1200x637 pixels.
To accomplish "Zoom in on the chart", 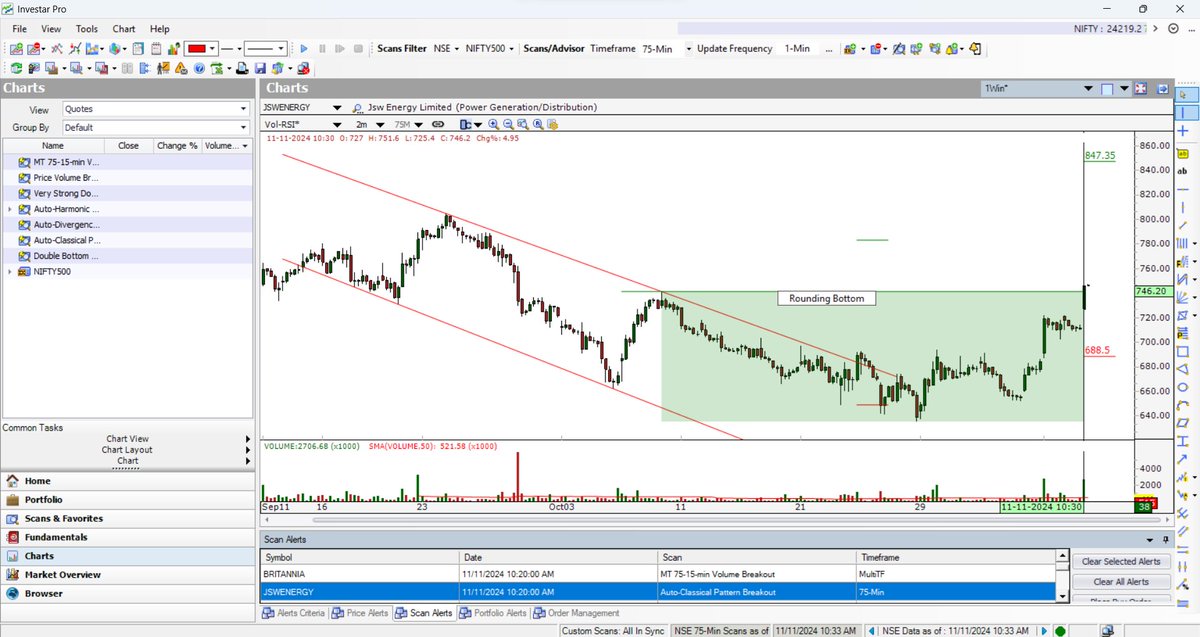I will (x=494, y=124).
